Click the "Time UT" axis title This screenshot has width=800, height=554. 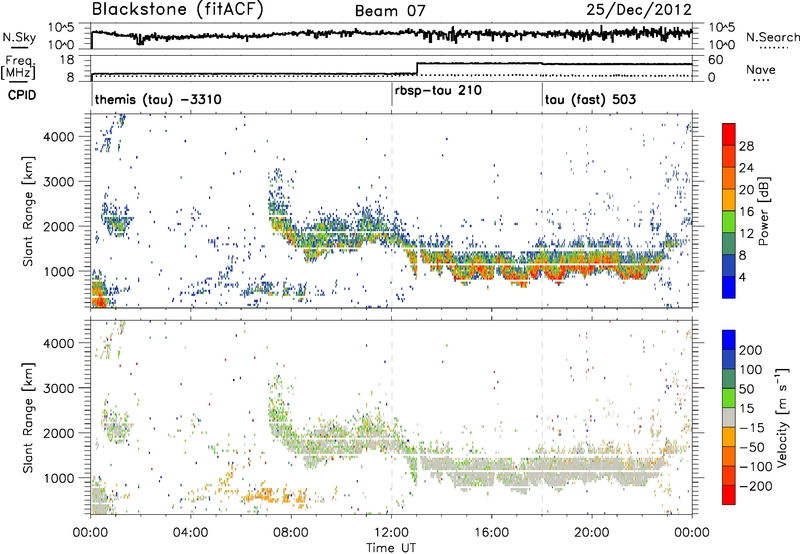pyautogui.click(x=391, y=548)
